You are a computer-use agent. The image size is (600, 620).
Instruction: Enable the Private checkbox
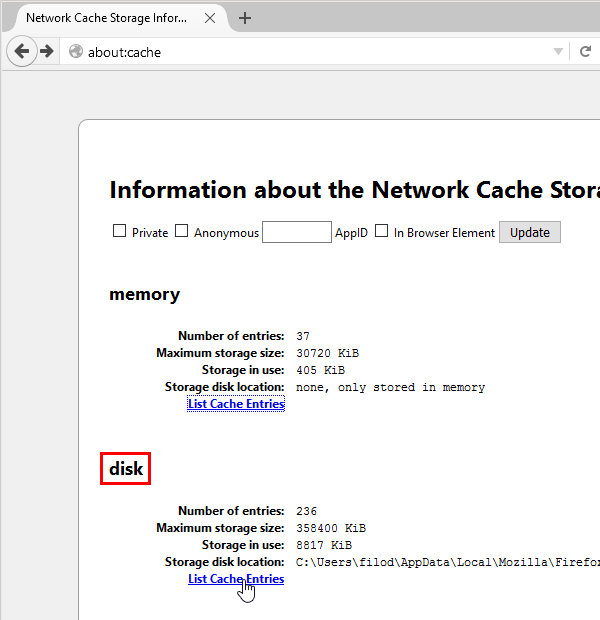pyautogui.click(x=119, y=231)
